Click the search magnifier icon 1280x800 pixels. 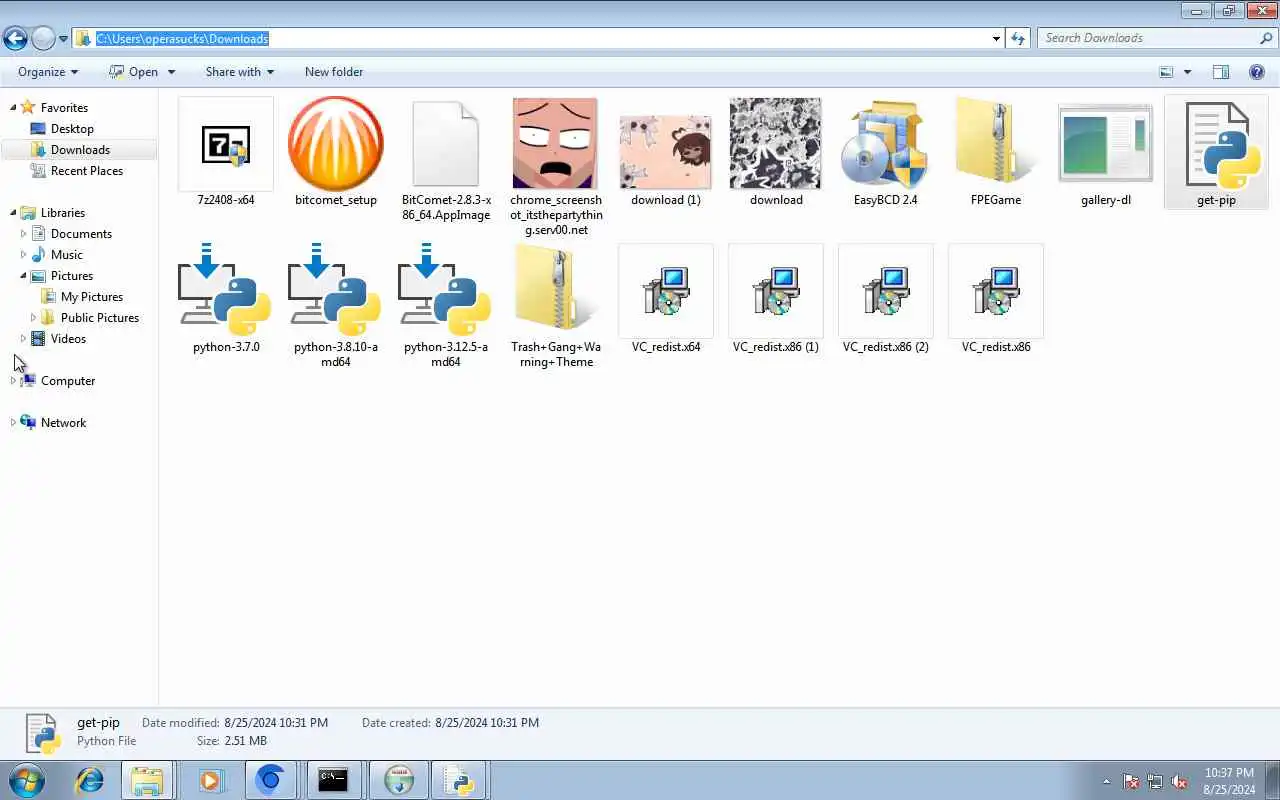coord(1266,38)
